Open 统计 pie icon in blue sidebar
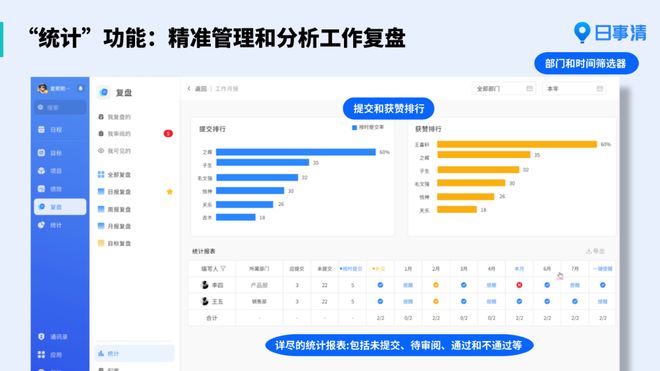This screenshot has height=371, width=660. (x=41, y=225)
